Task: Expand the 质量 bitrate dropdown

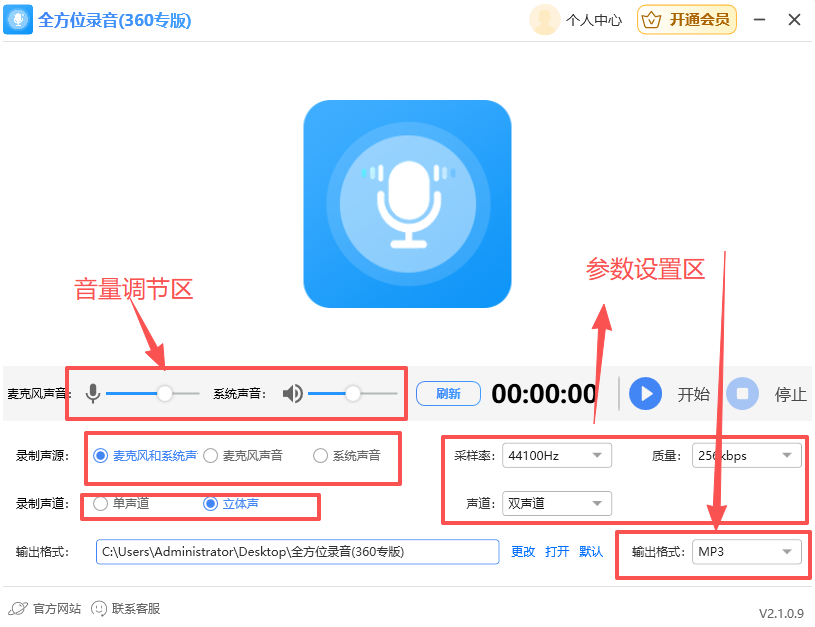Action: pos(746,456)
